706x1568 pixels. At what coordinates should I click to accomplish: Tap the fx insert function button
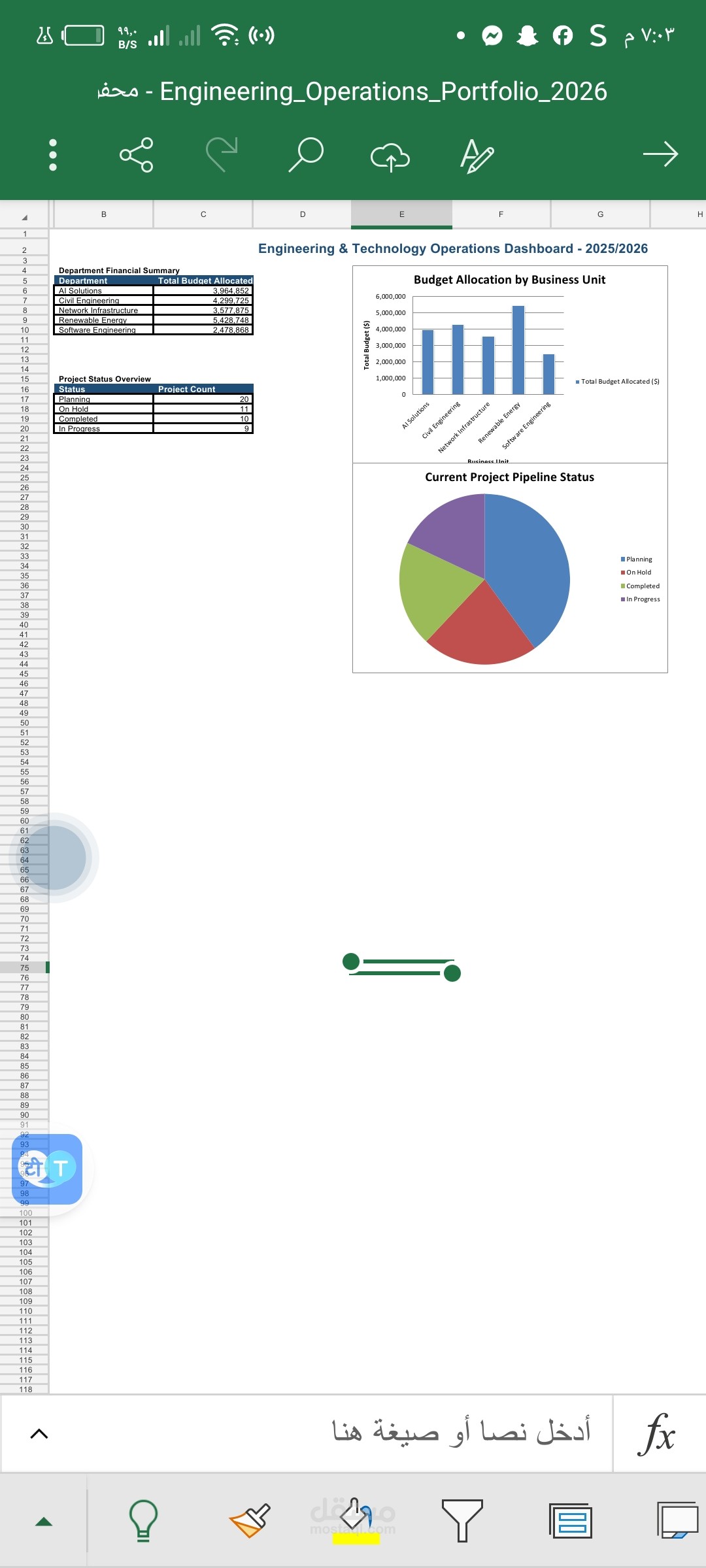point(657,1433)
